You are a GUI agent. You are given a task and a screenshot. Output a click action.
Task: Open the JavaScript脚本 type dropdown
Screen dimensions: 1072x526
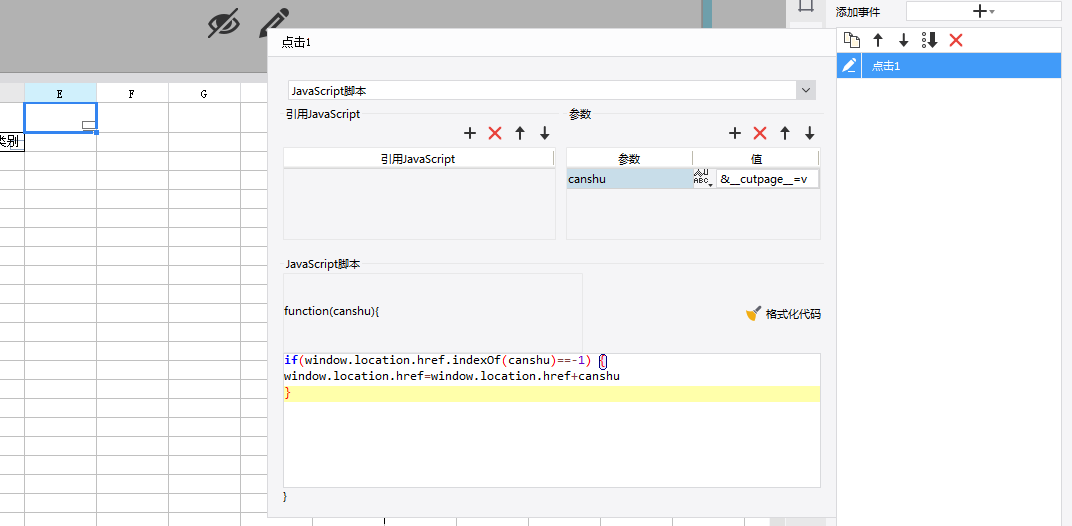pyautogui.click(x=806, y=91)
